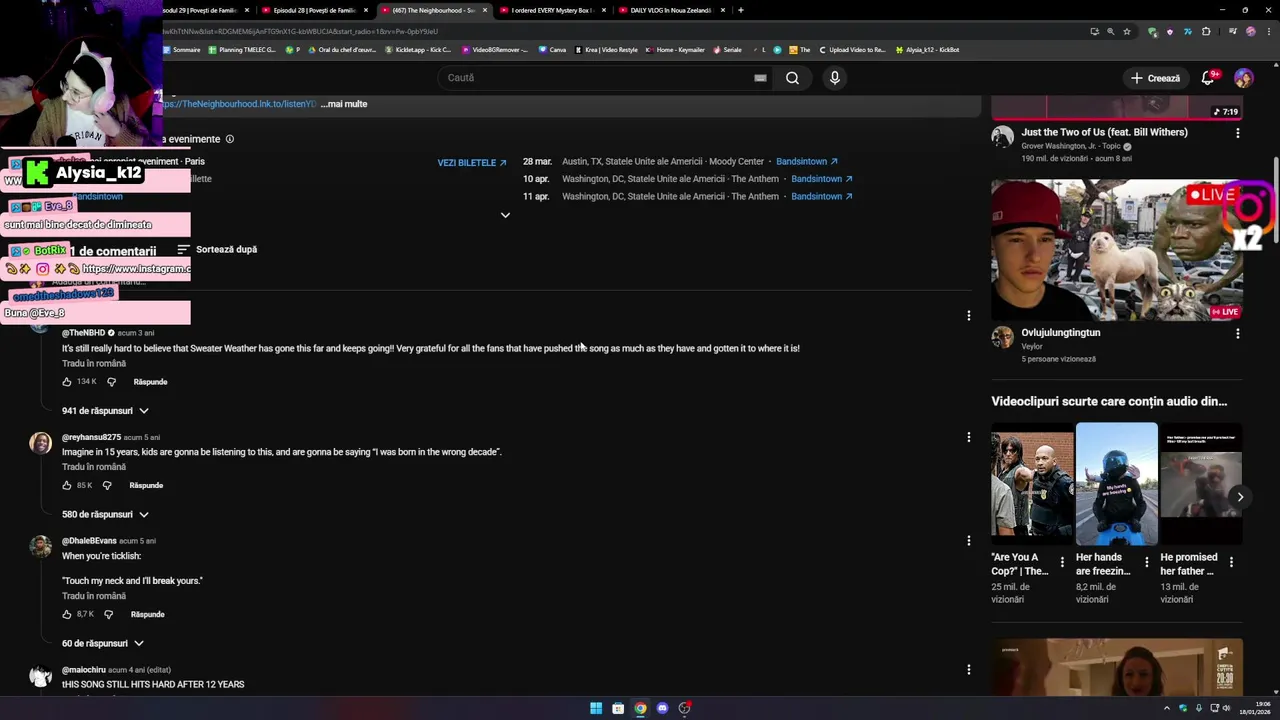This screenshot has height=720, width=1280.
Task: Open Discord from taskbar
Action: click(662, 708)
